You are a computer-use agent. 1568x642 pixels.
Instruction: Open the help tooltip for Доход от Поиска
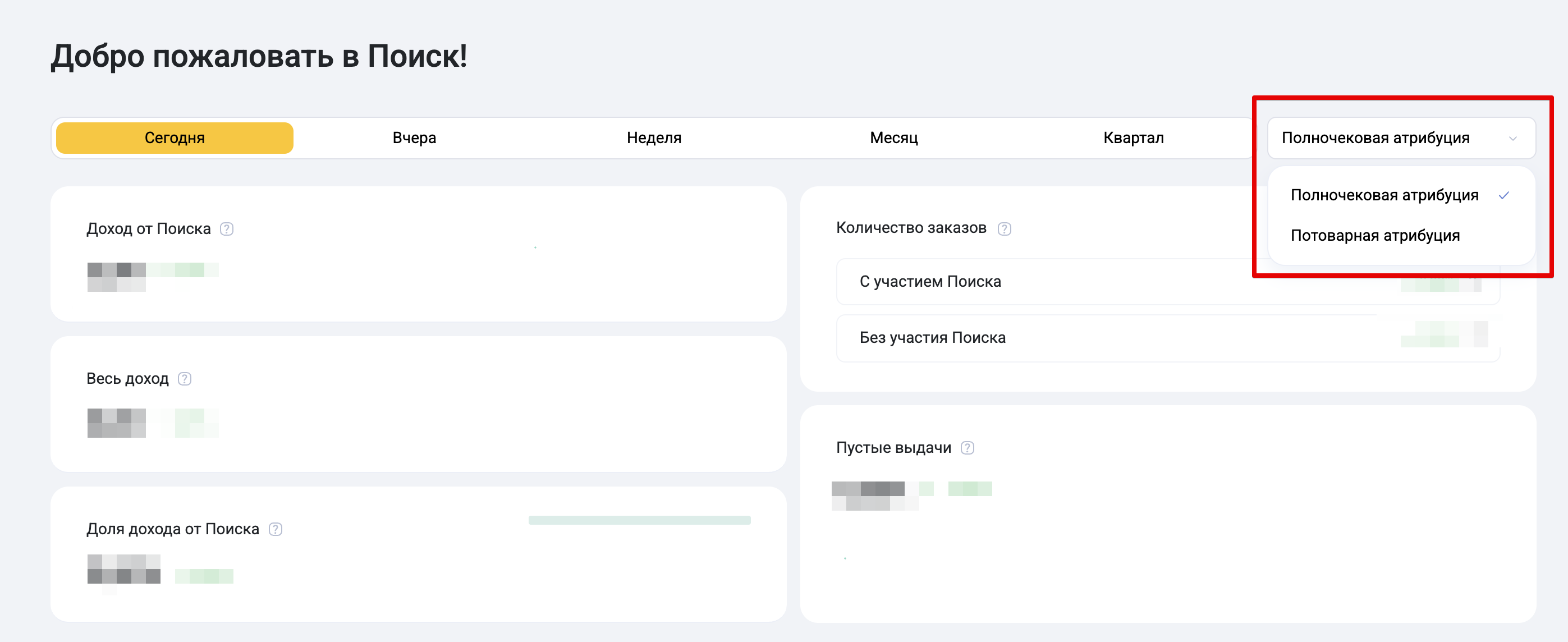pos(226,230)
